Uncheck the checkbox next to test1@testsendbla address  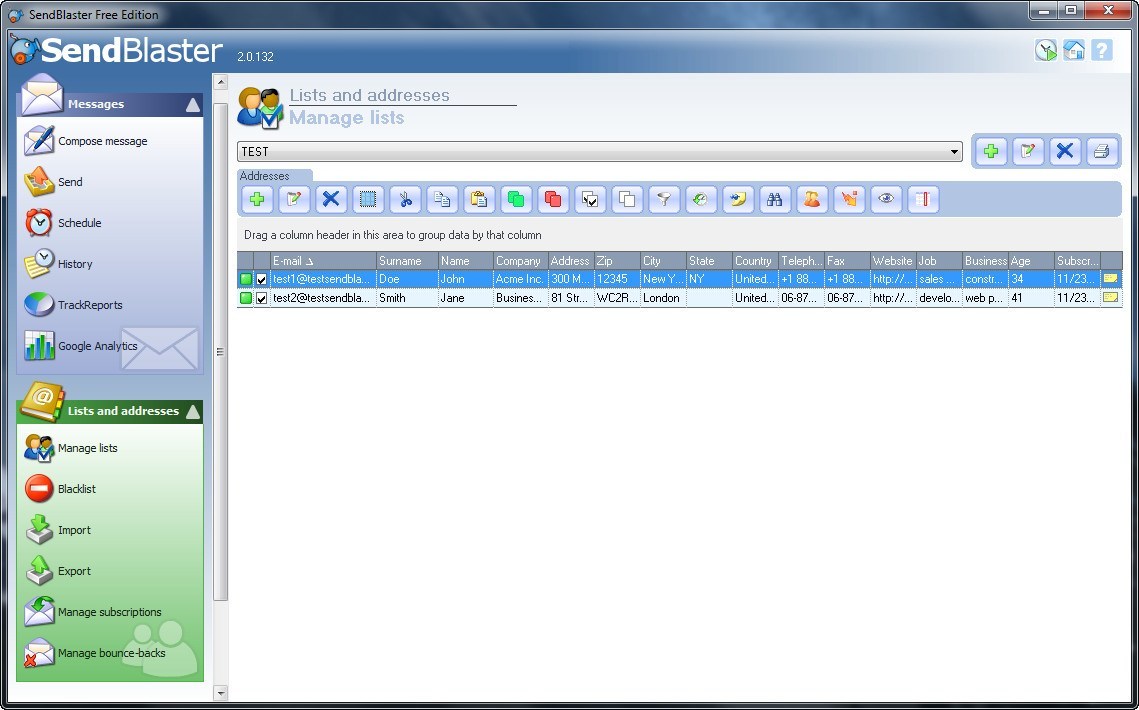[x=263, y=279]
